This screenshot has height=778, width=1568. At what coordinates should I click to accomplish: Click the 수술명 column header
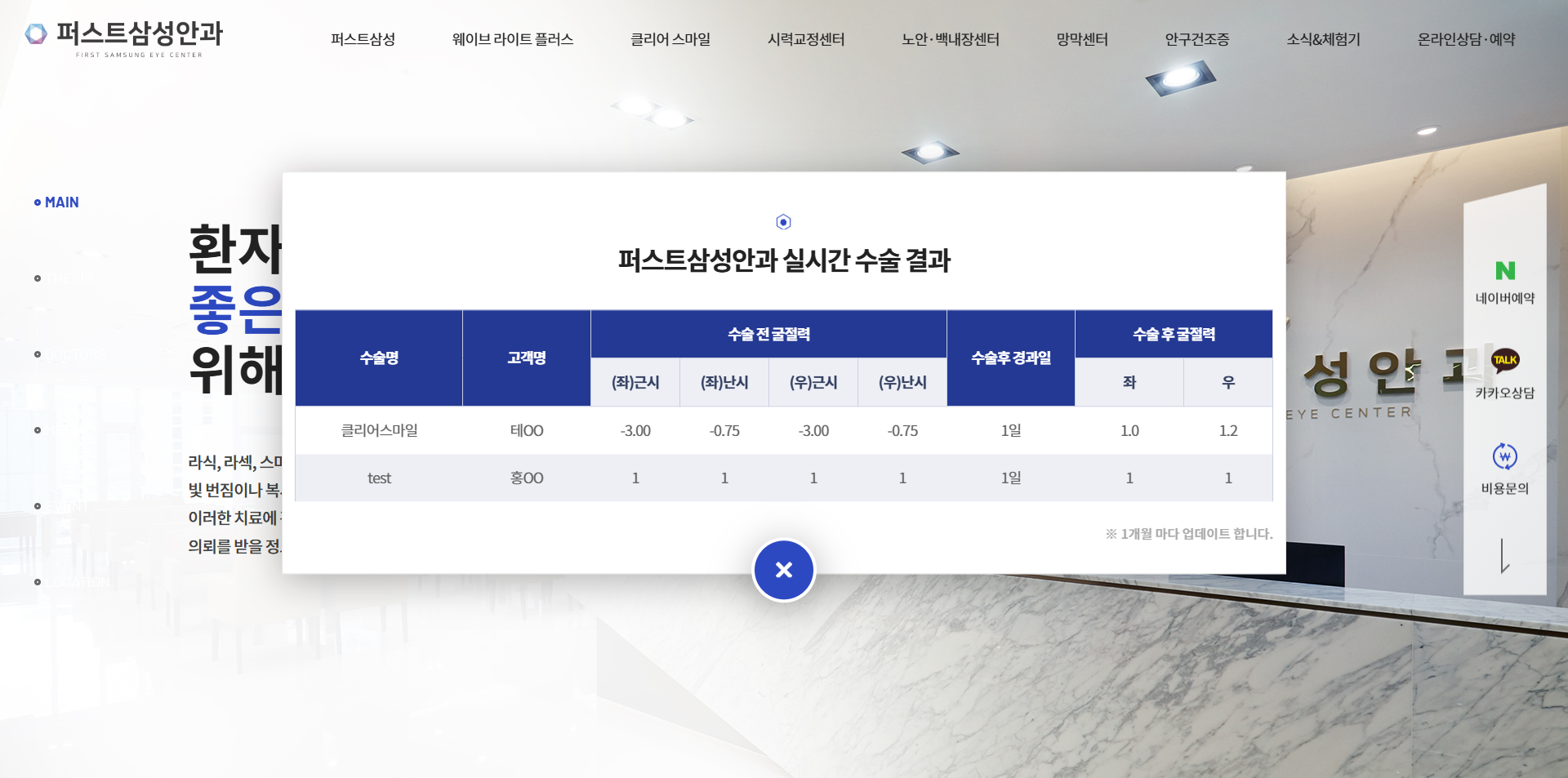pyautogui.click(x=379, y=358)
